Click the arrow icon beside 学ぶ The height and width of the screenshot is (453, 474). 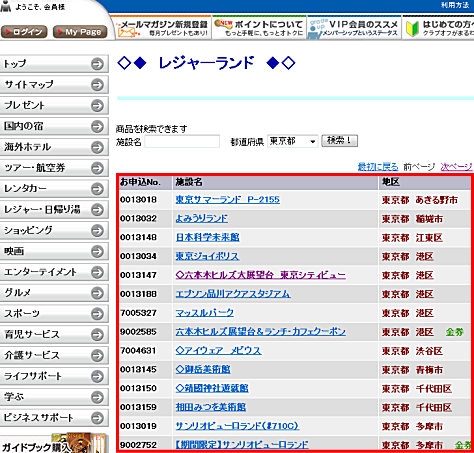coord(97,397)
